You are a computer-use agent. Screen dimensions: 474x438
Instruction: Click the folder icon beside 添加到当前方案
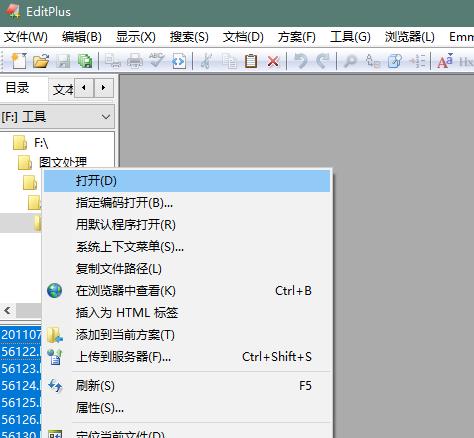tap(54, 335)
